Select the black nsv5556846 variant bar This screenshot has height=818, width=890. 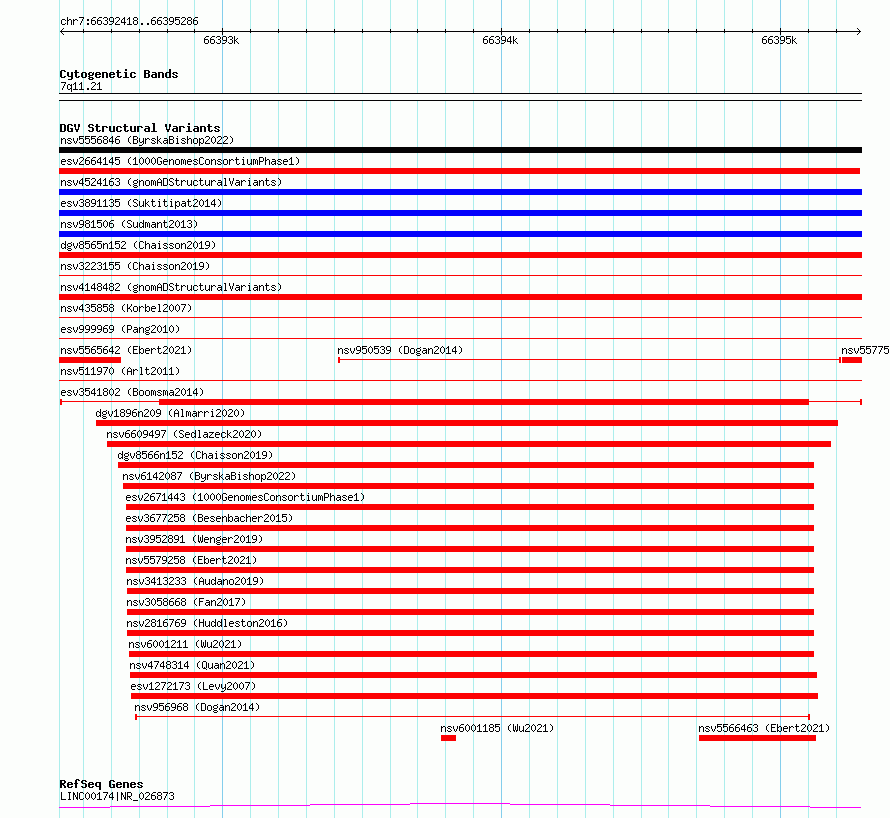(460, 150)
